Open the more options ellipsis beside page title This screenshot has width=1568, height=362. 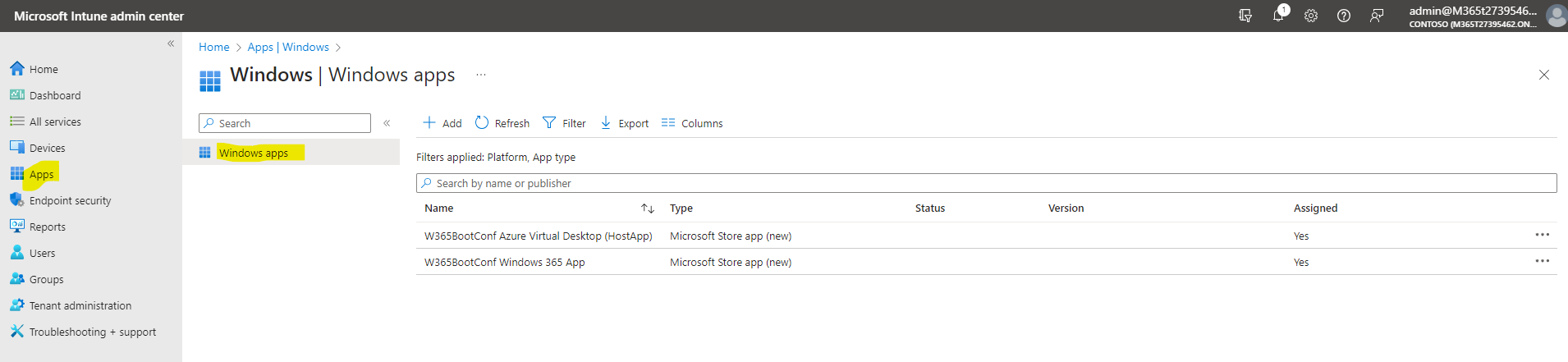coord(481,75)
